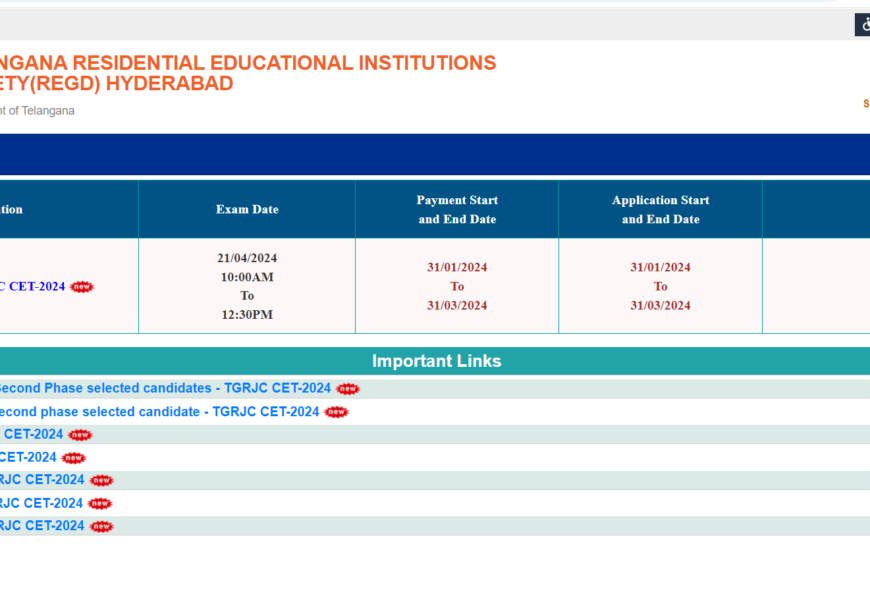This screenshot has width=870, height=600.
Task: Click new badge after second phase selected candidate link
Action: click(336, 412)
